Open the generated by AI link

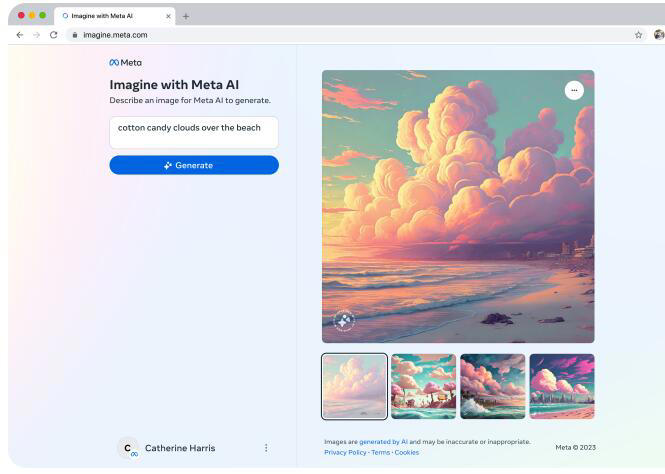[383, 442]
